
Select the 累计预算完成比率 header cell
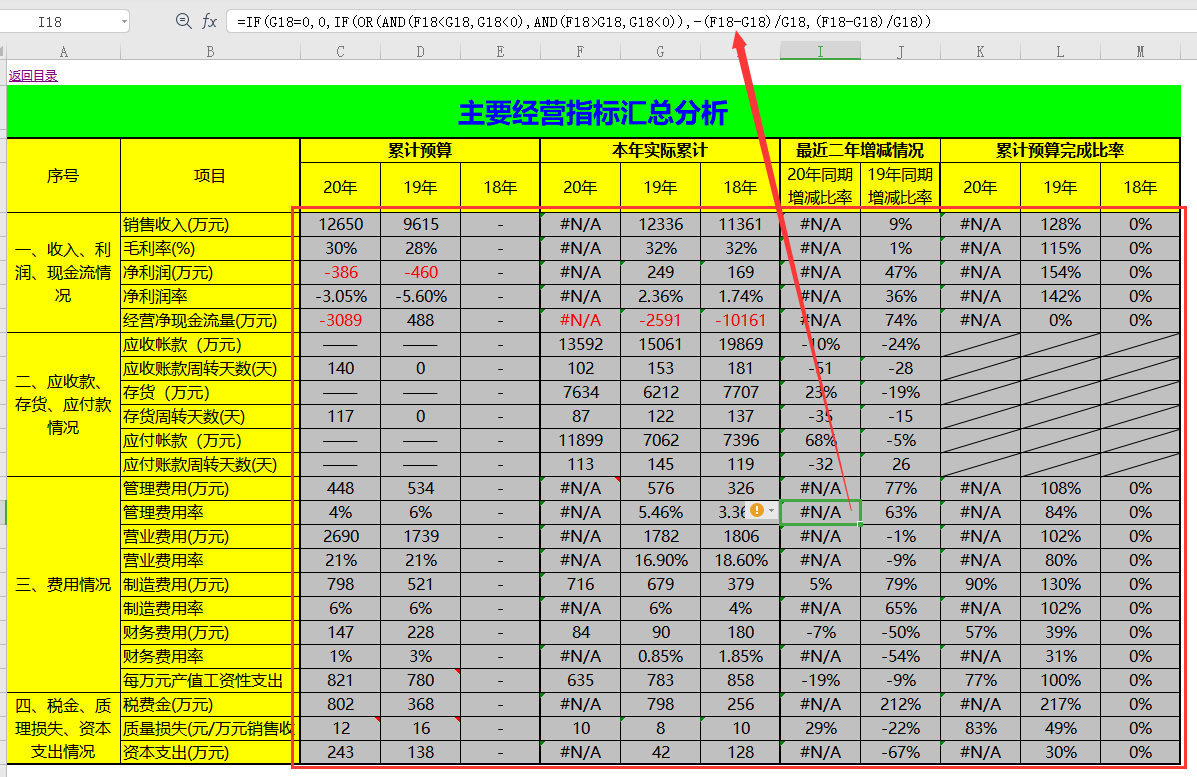pyautogui.click(x=1060, y=150)
